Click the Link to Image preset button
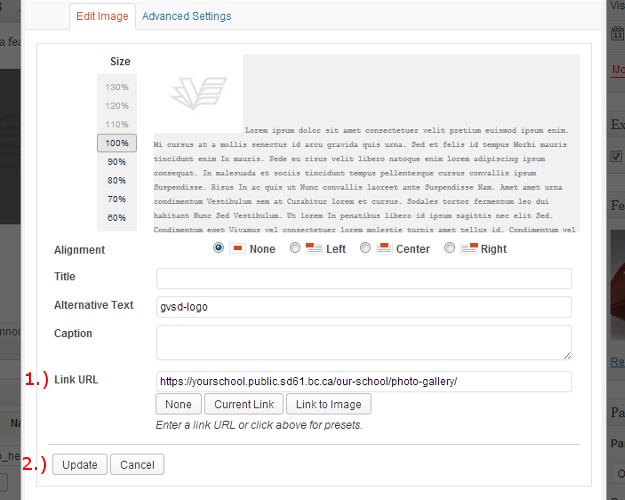The height and width of the screenshot is (500, 625). click(x=328, y=404)
